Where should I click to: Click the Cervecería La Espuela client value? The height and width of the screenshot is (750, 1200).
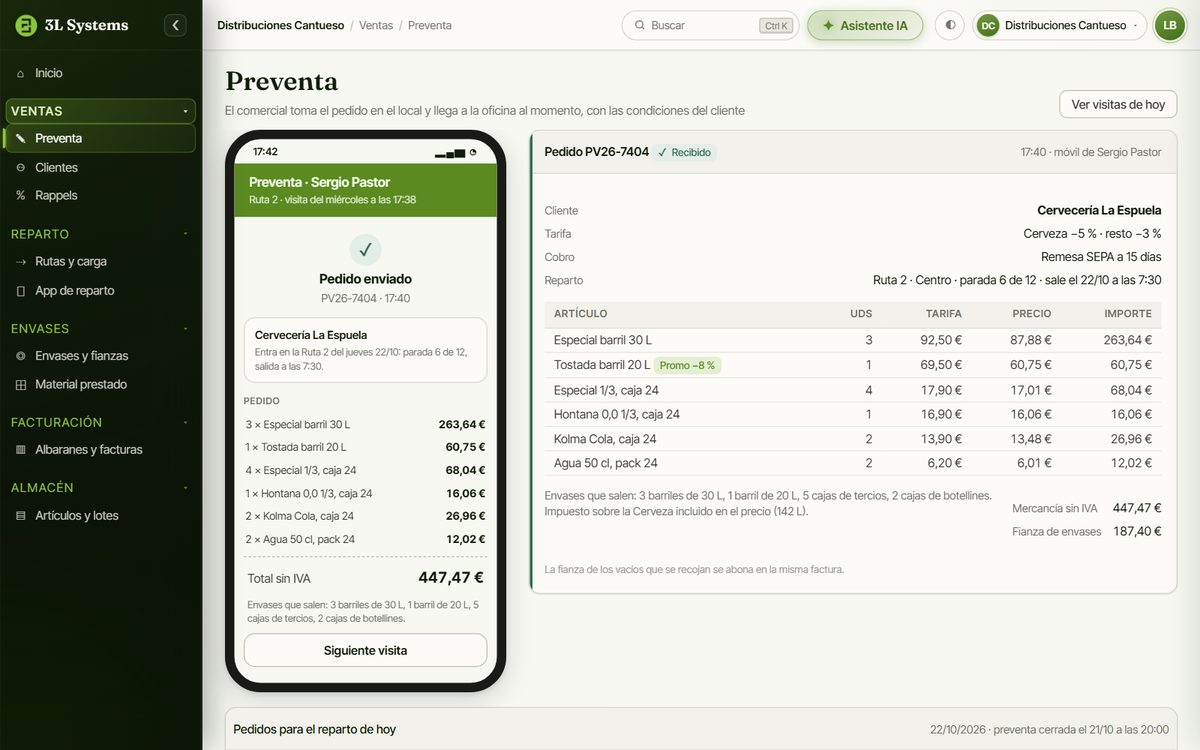pyautogui.click(x=1099, y=210)
